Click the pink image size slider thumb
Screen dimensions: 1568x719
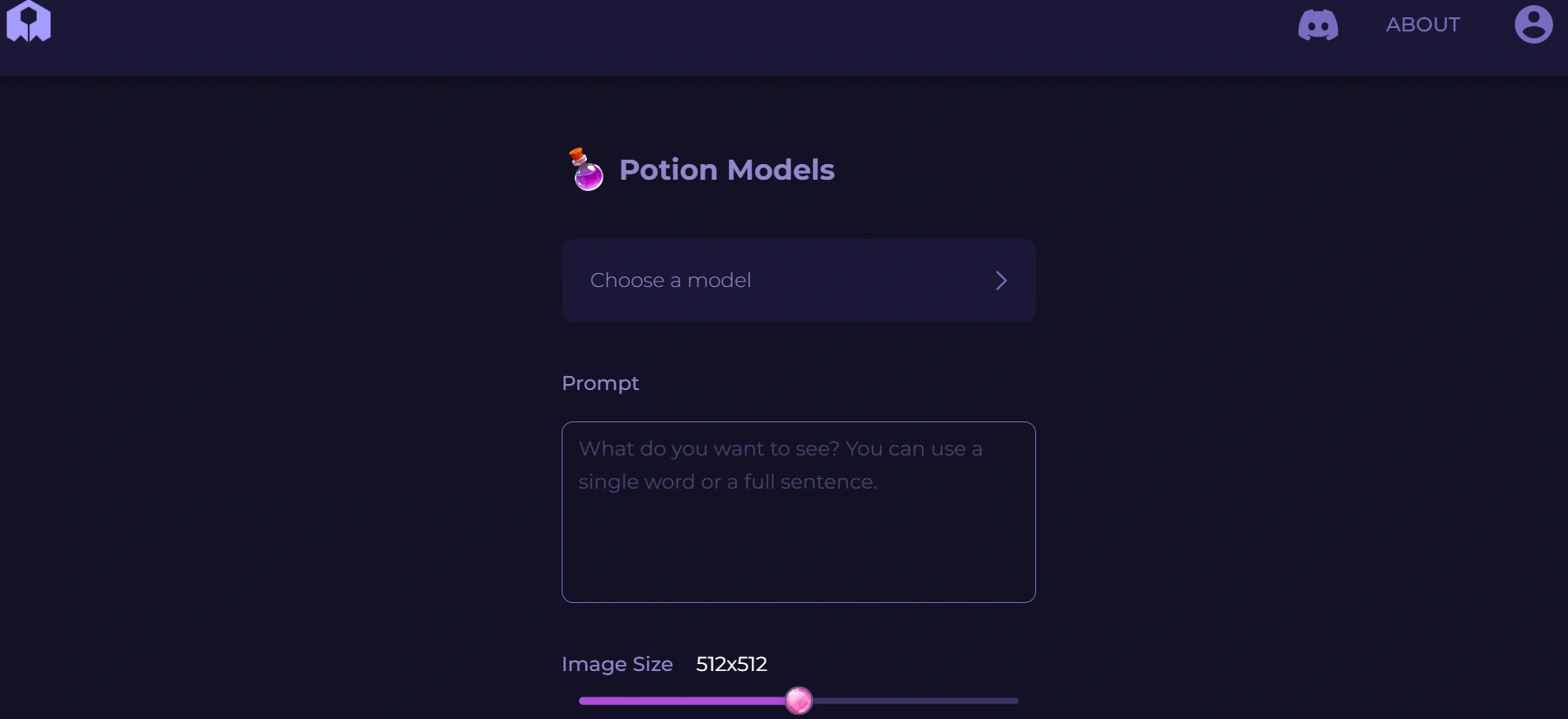click(x=800, y=700)
